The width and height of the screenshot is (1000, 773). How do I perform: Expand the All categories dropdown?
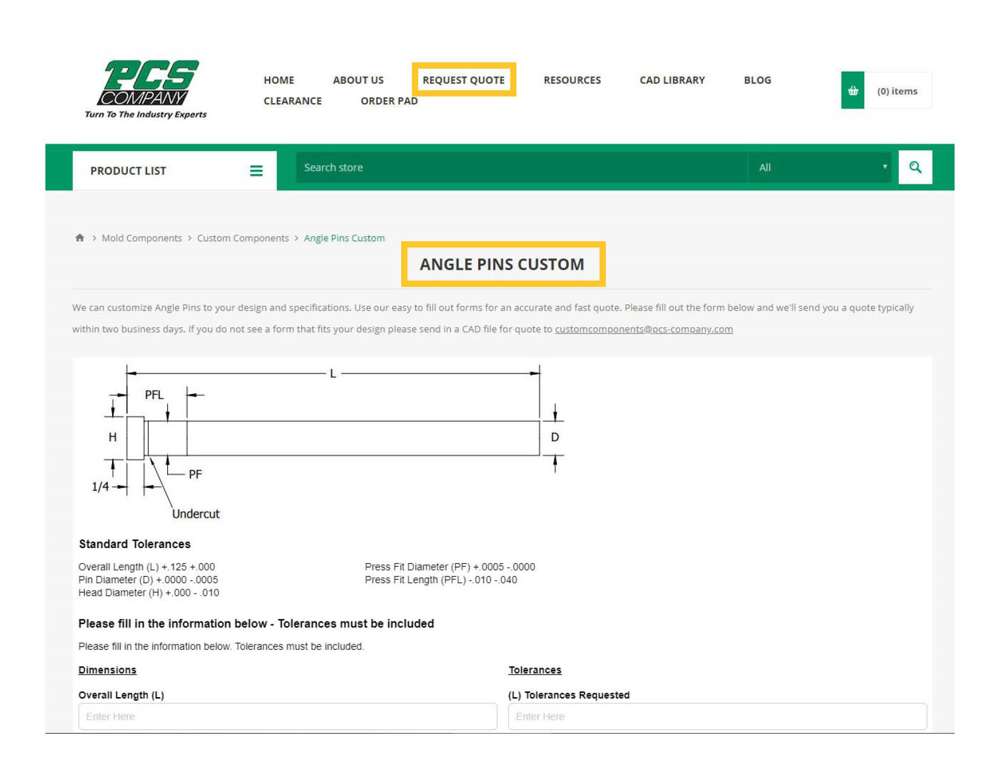point(822,168)
